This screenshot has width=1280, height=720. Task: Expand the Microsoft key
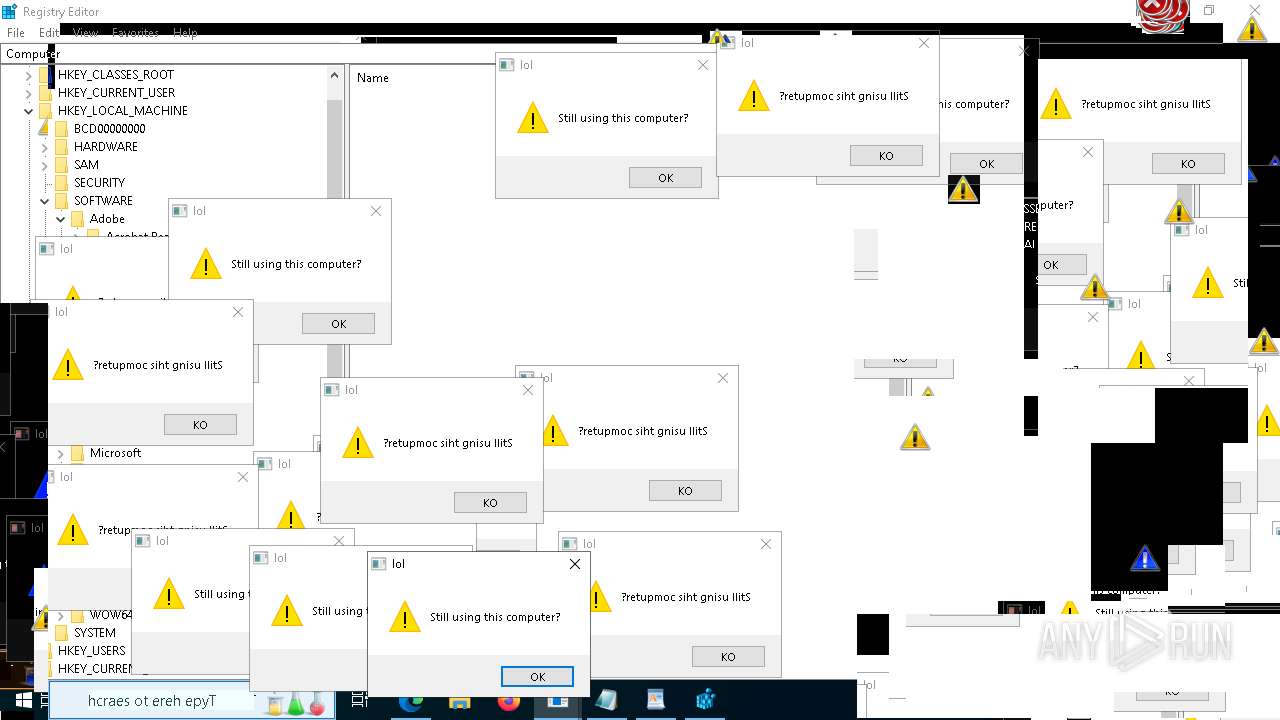(x=61, y=453)
